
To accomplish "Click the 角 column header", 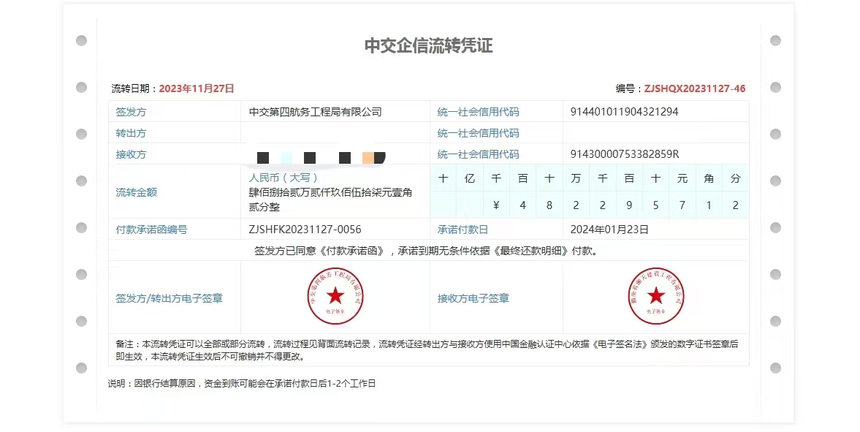I will 709,178.
